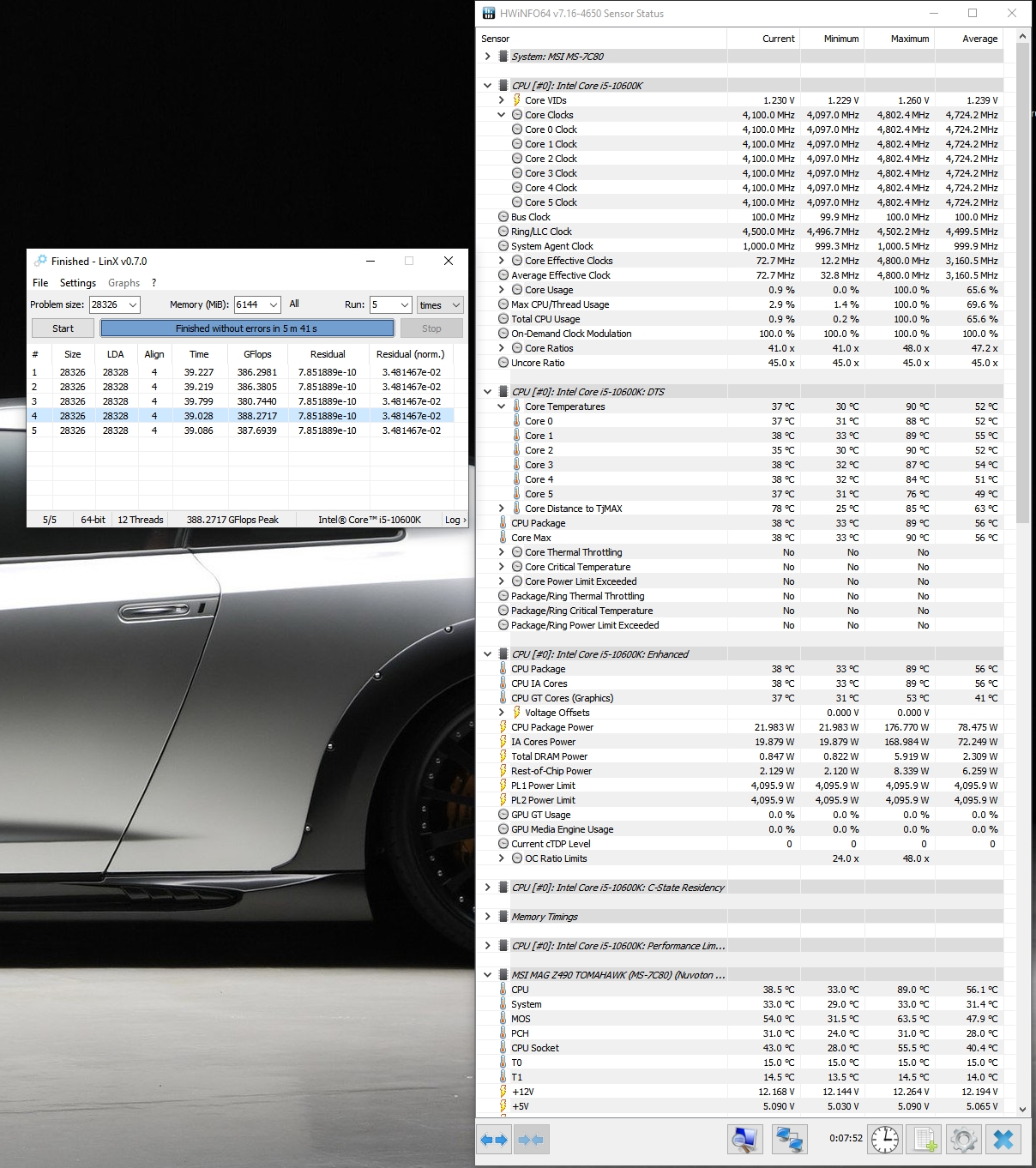Viewport: 1036px width, 1168px height.
Task: Open the Memory (MiB) dropdown in LinX
Action: coord(274,304)
